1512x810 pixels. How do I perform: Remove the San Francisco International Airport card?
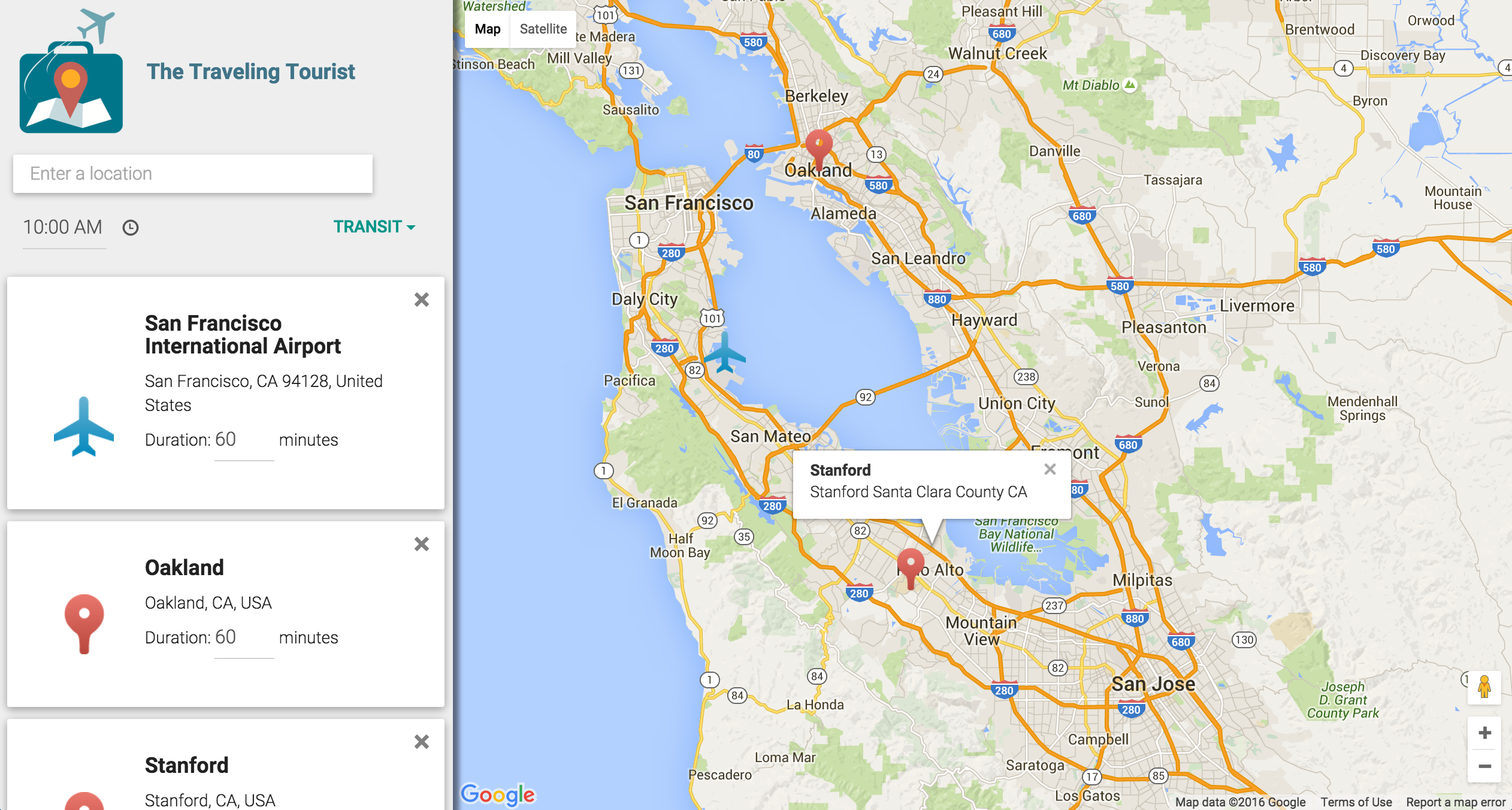(x=422, y=300)
